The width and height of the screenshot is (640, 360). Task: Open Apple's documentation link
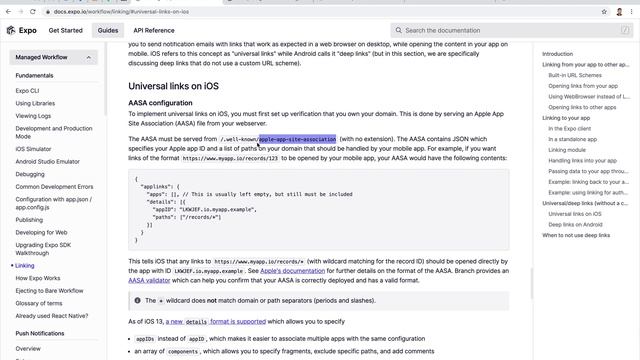tap(292, 271)
